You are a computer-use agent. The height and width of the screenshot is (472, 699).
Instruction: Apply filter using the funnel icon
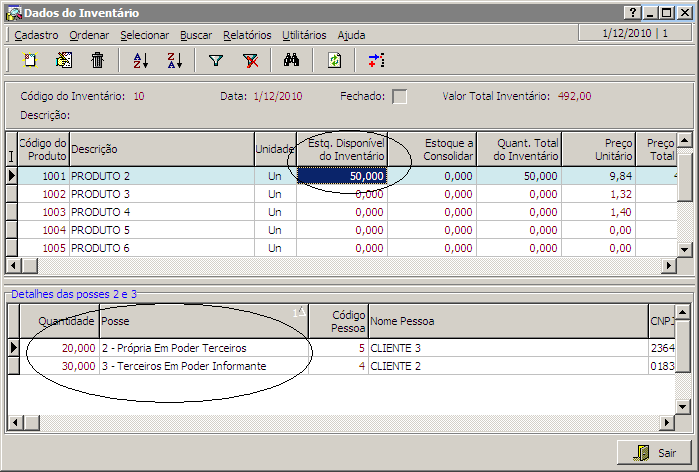216,60
